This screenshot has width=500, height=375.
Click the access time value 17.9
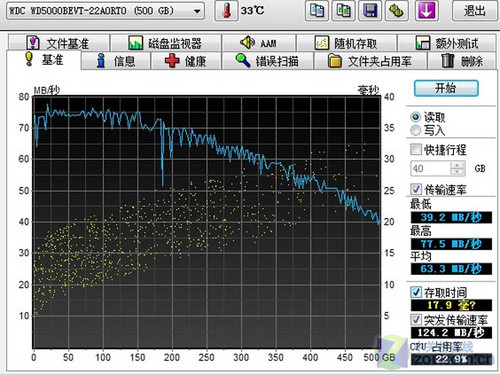click(451, 305)
